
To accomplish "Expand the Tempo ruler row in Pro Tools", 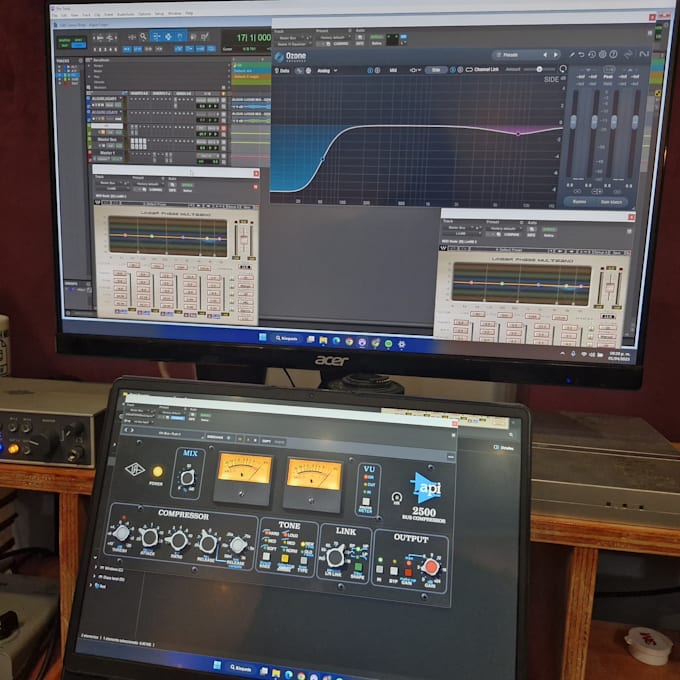I will pyautogui.click(x=89, y=66).
